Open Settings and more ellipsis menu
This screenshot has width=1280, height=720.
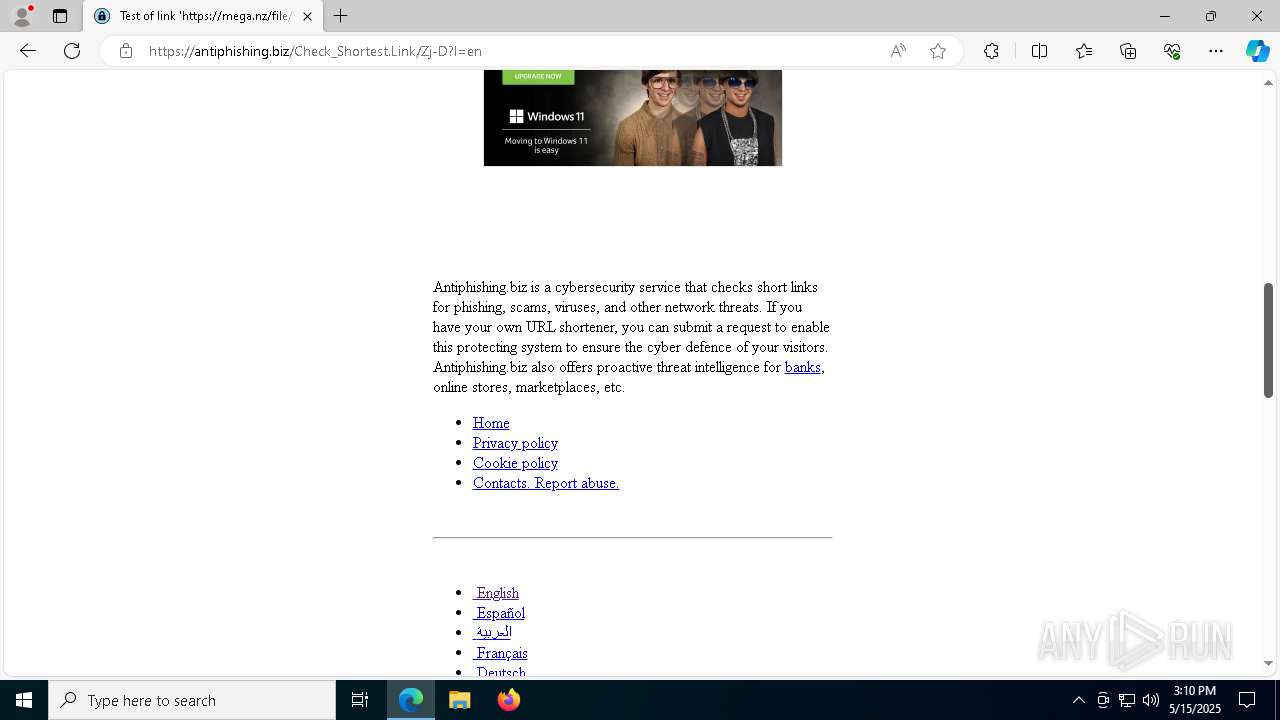point(1216,51)
